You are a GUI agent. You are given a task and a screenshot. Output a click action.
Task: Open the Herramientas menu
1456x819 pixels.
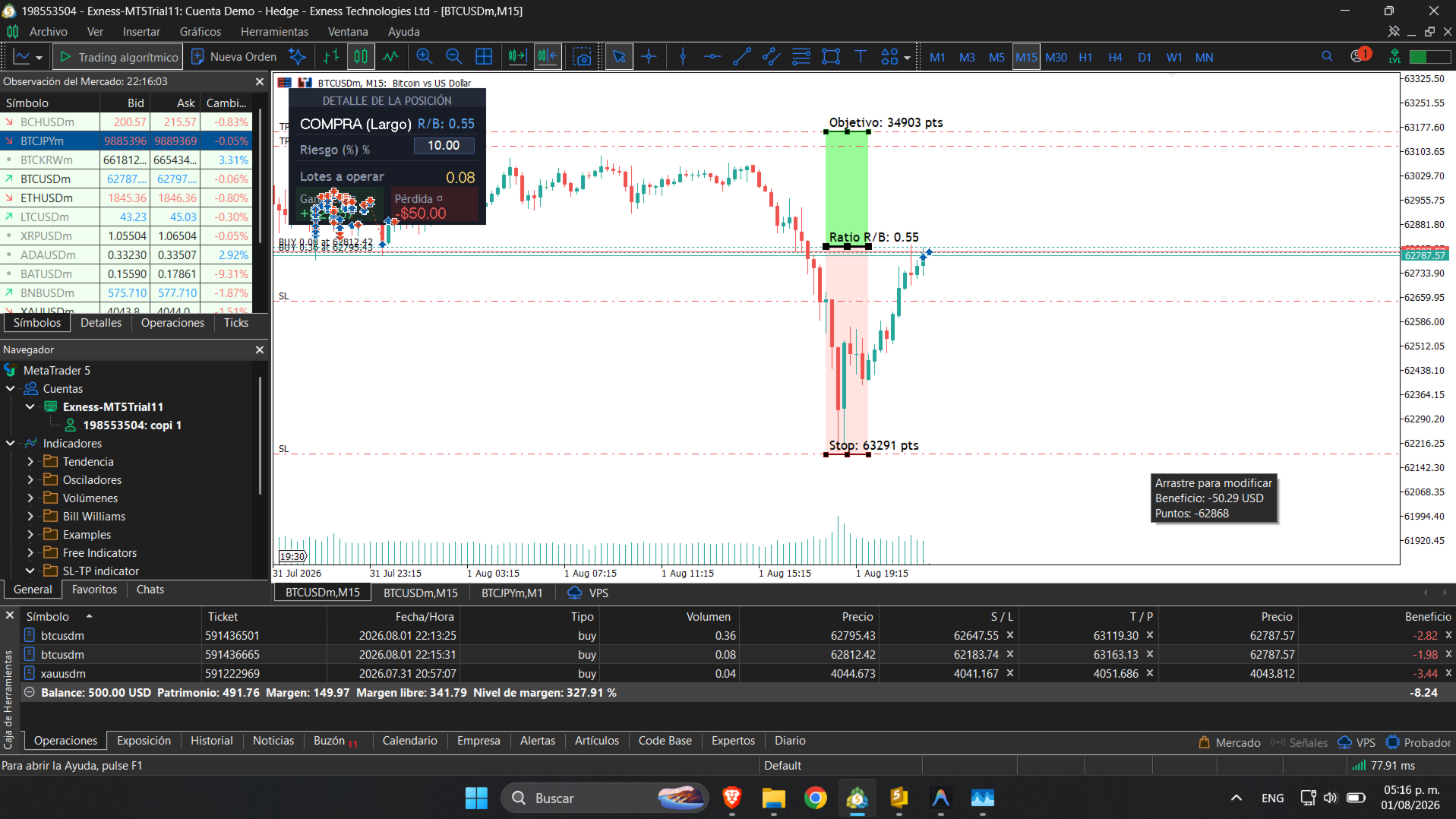point(274,32)
